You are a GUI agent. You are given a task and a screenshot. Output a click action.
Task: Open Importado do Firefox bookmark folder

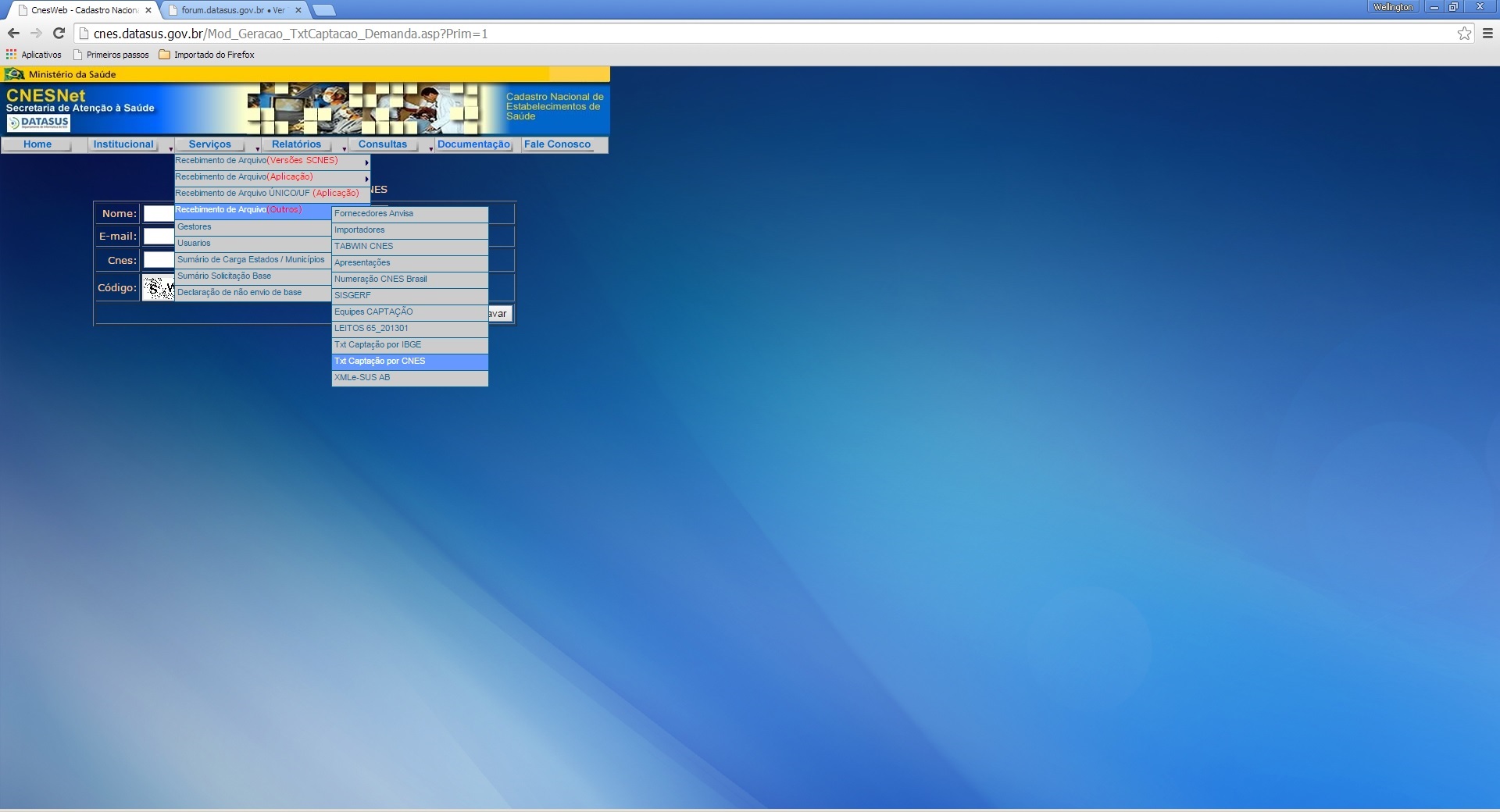tap(206, 55)
